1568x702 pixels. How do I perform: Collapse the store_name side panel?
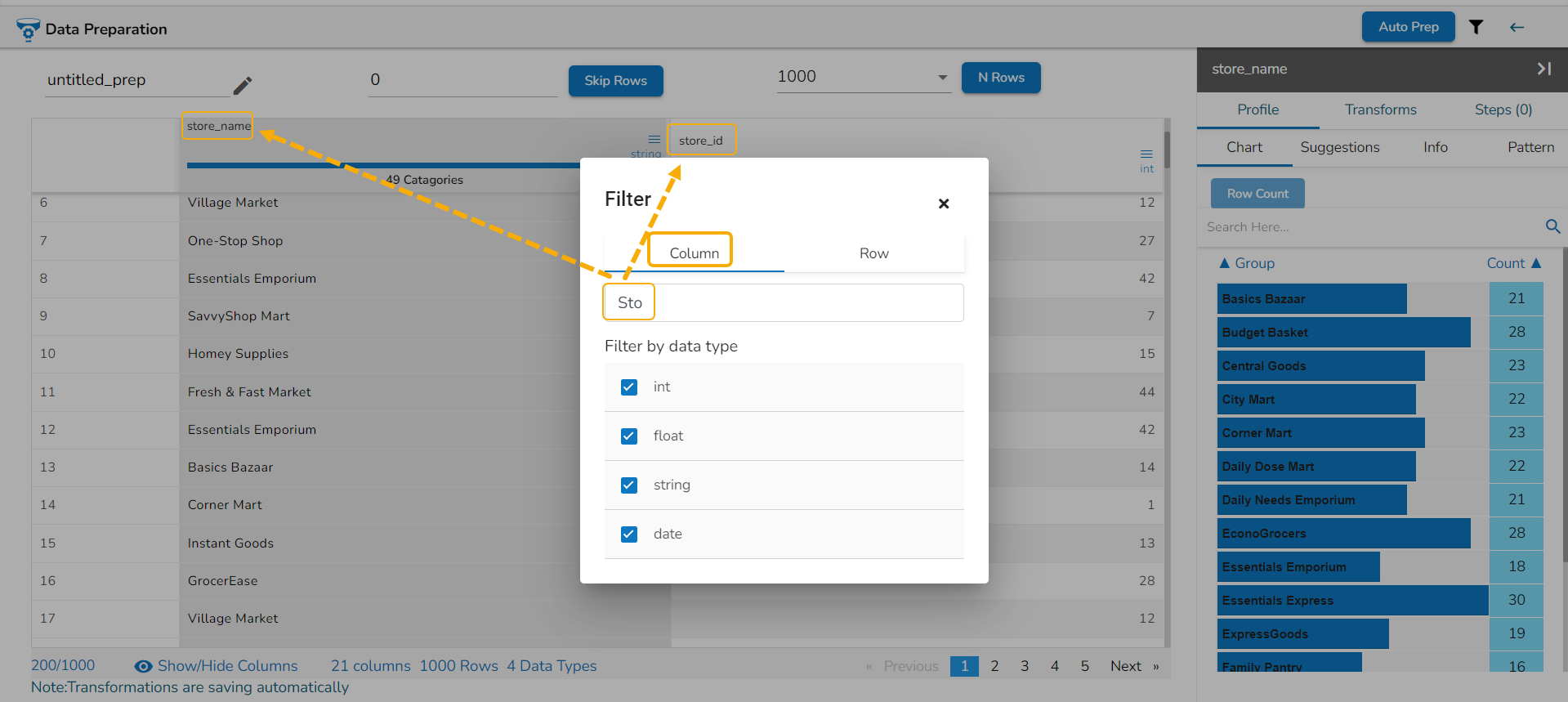(1543, 69)
